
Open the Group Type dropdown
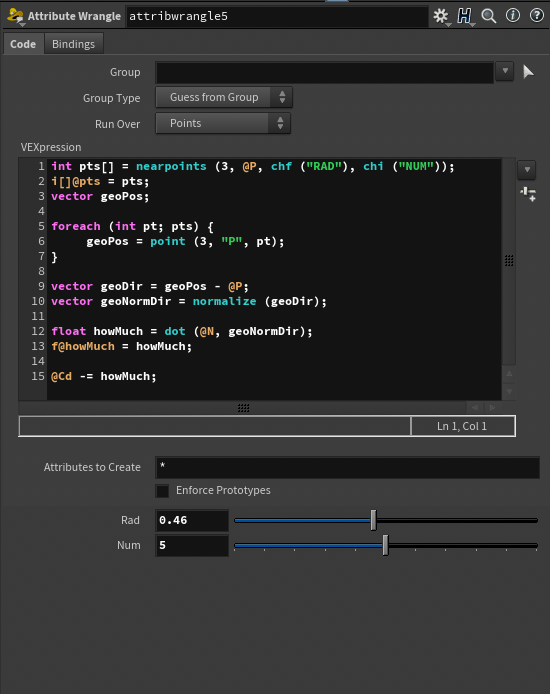[224, 97]
